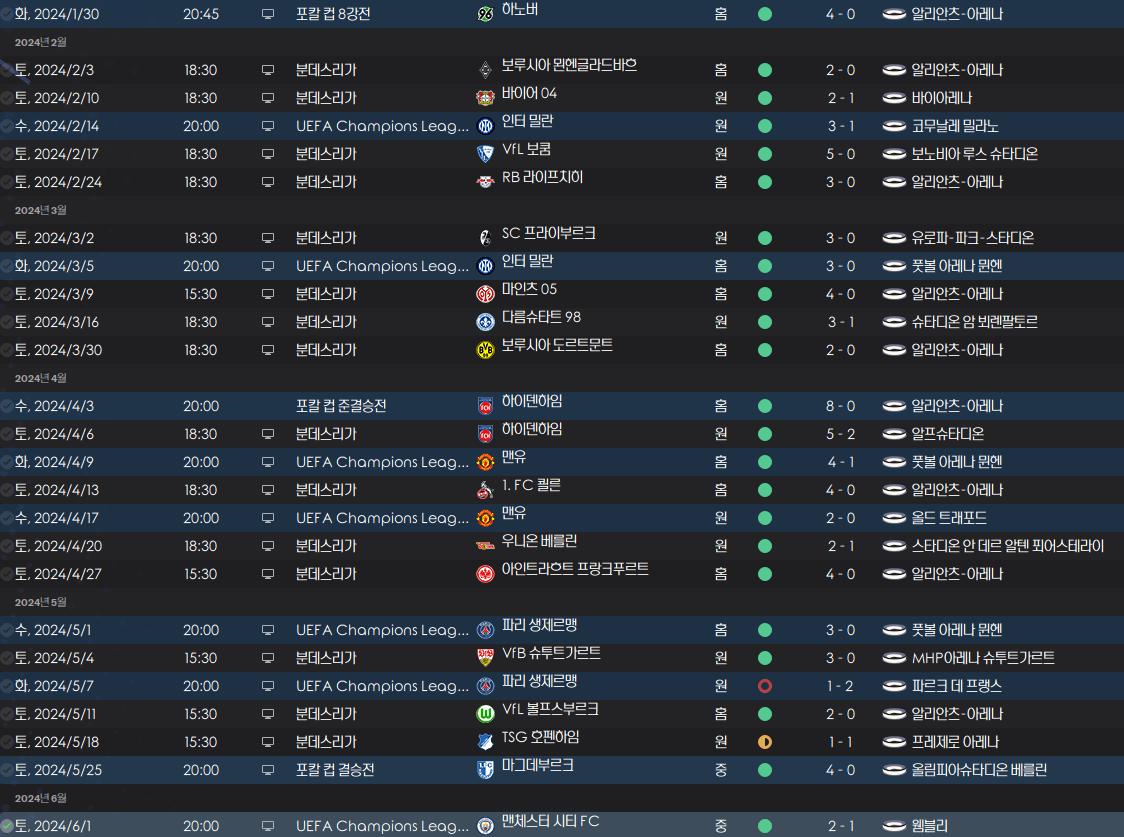Select the date 화, 2024/4/9

tap(54, 462)
